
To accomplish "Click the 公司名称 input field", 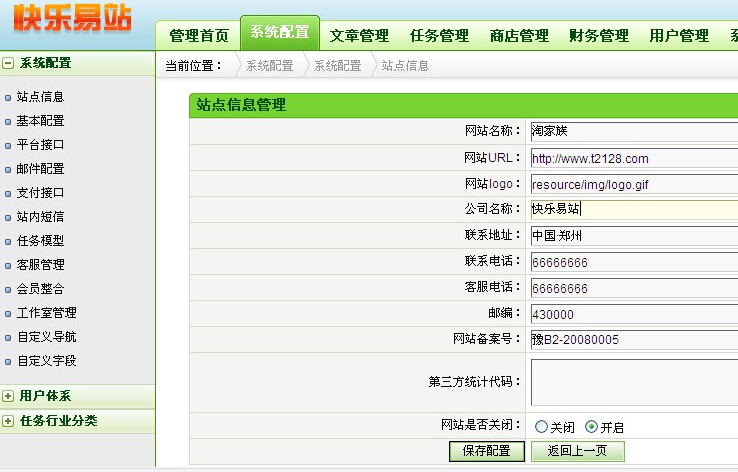I will tap(634, 209).
